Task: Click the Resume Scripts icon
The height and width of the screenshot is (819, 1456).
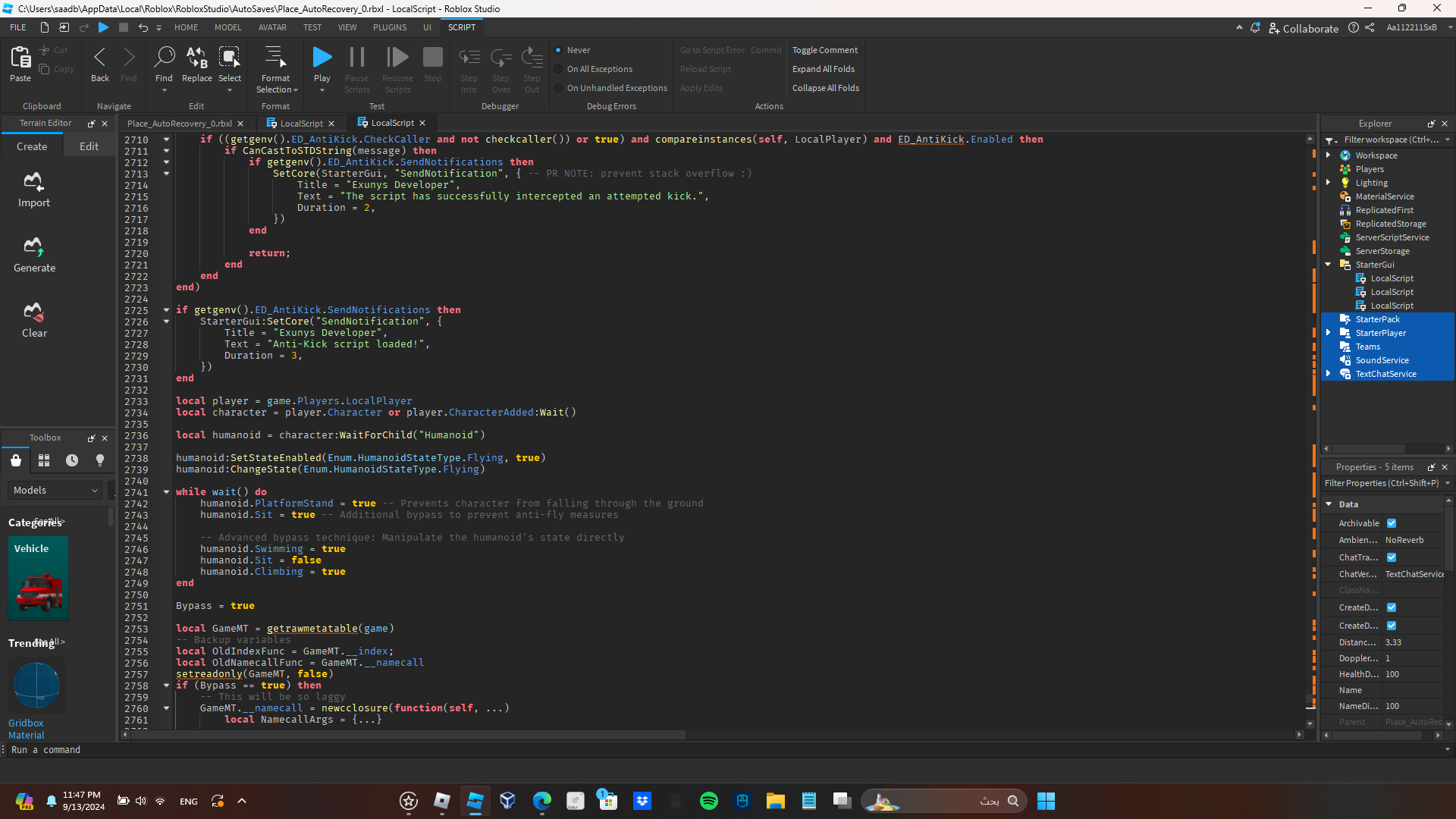Action: pyautogui.click(x=397, y=58)
